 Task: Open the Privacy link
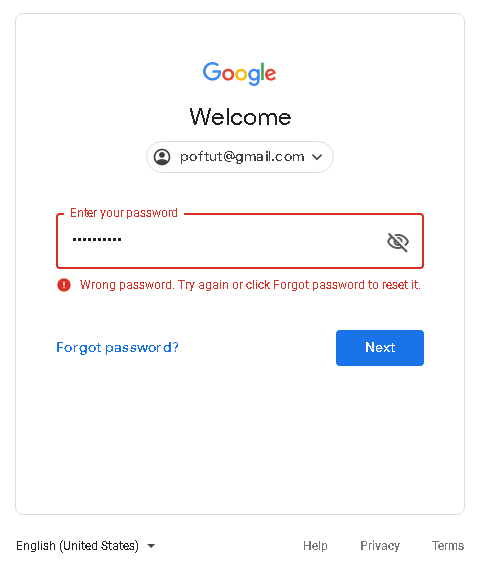(380, 545)
